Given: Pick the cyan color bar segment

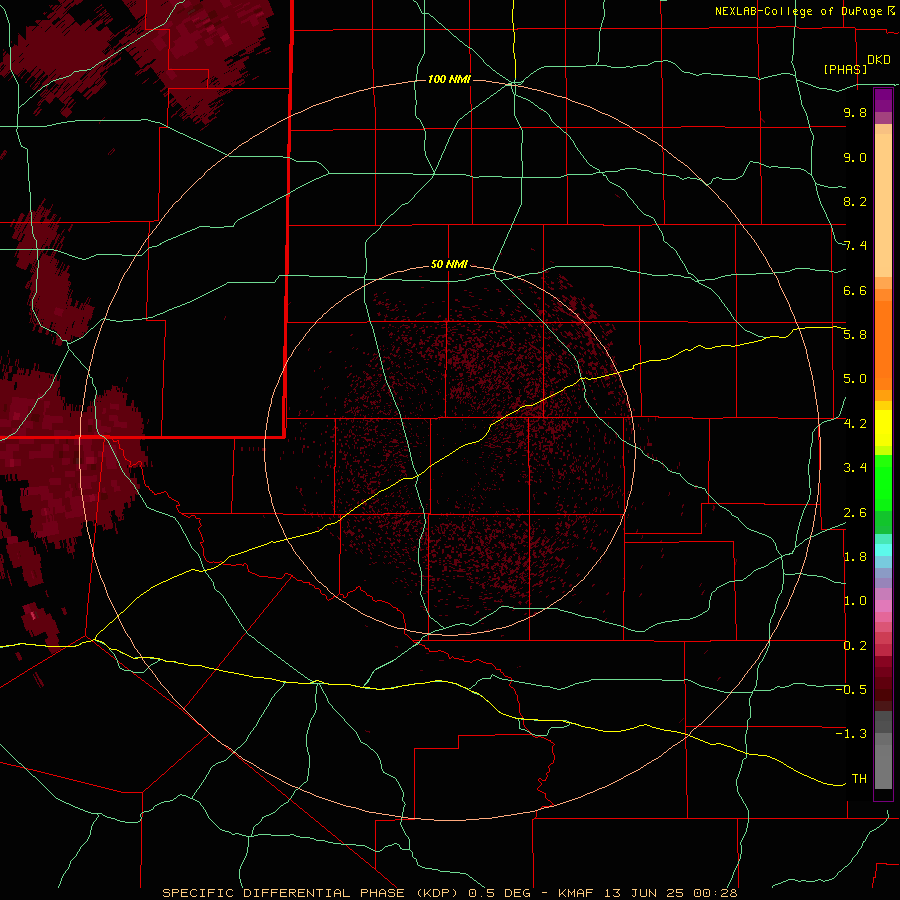Looking at the screenshot, I should 883,550.
